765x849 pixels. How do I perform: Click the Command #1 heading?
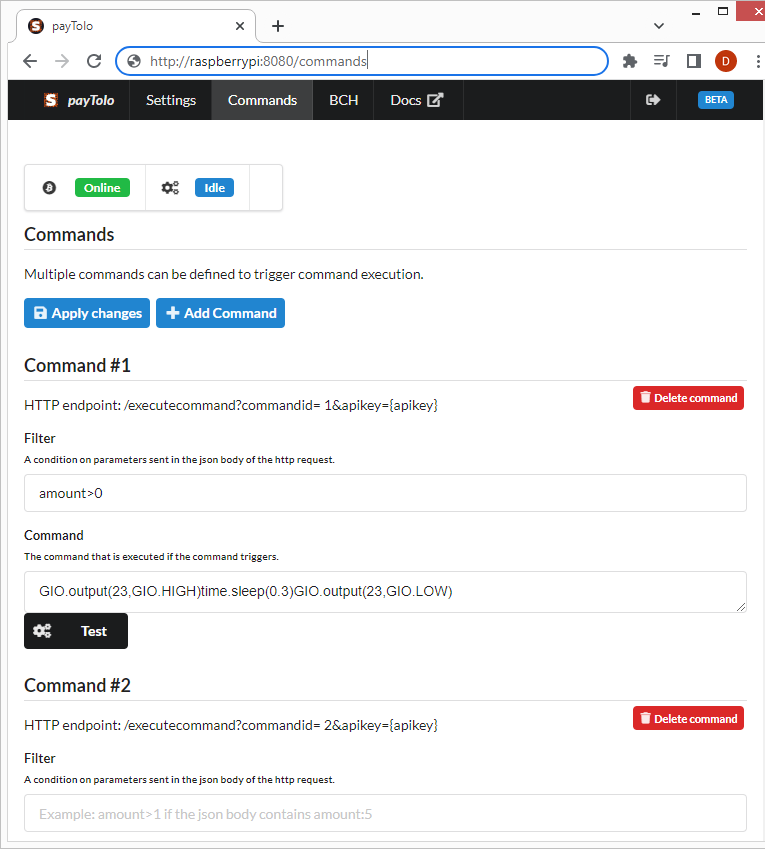pyautogui.click(x=77, y=365)
